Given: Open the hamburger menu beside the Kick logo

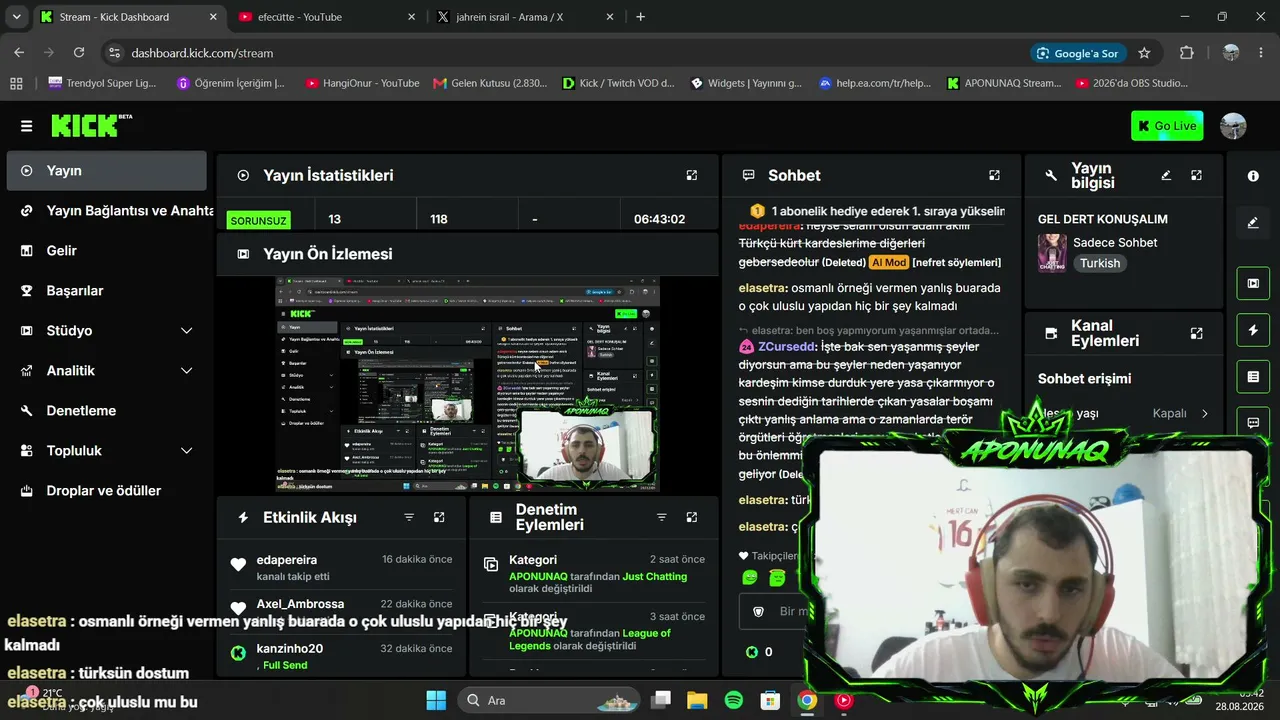Looking at the screenshot, I should (x=26, y=126).
